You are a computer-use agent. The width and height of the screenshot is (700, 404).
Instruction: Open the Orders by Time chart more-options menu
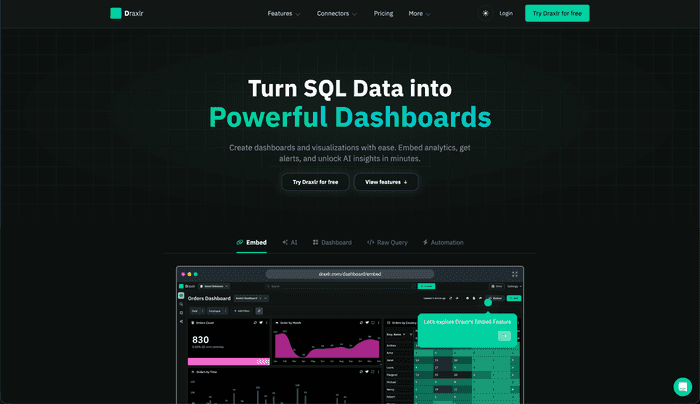click(x=379, y=372)
